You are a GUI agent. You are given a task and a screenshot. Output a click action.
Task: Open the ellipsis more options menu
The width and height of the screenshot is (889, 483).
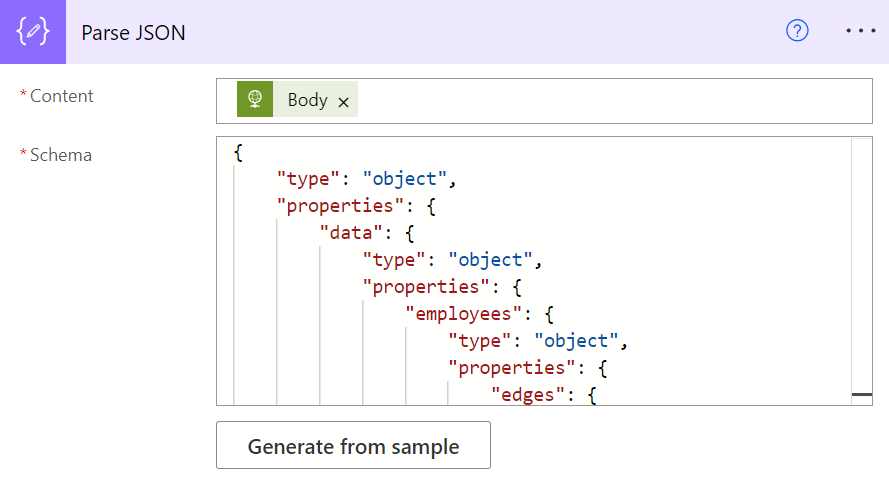click(861, 31)
